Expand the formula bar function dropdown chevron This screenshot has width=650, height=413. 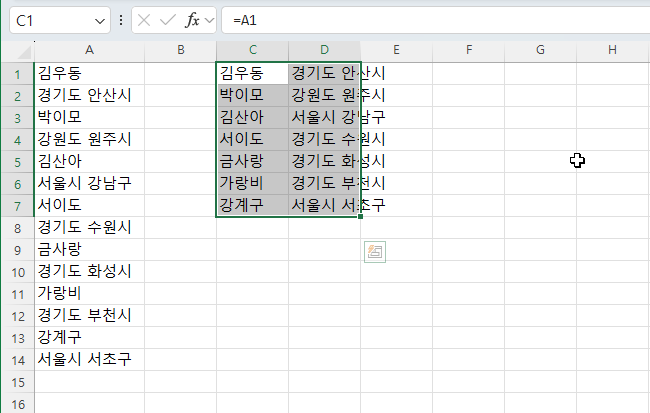tap(209, 20)
